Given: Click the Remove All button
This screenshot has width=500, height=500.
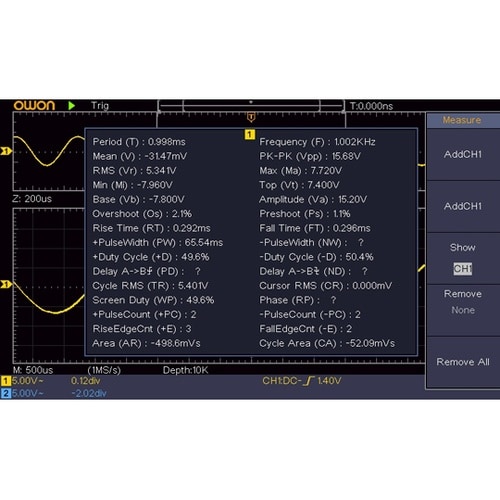Looking at the screenshot, I should click(x=463, y=362).
